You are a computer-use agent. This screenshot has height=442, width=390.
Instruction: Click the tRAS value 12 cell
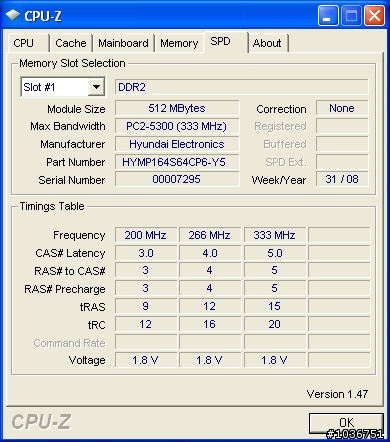click(x=210, y=306)
